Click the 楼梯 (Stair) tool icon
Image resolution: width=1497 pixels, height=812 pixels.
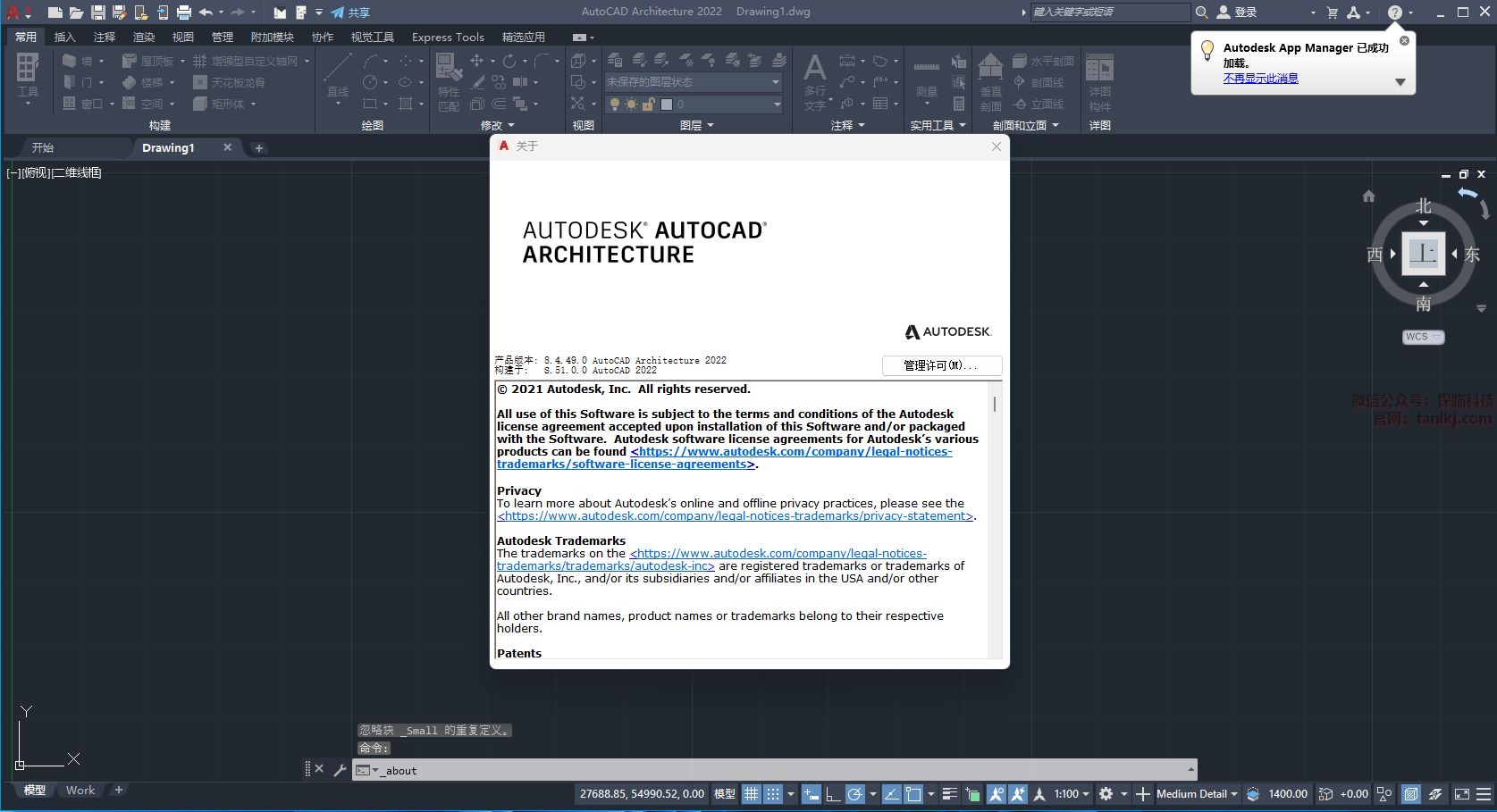tap(130, 82)
